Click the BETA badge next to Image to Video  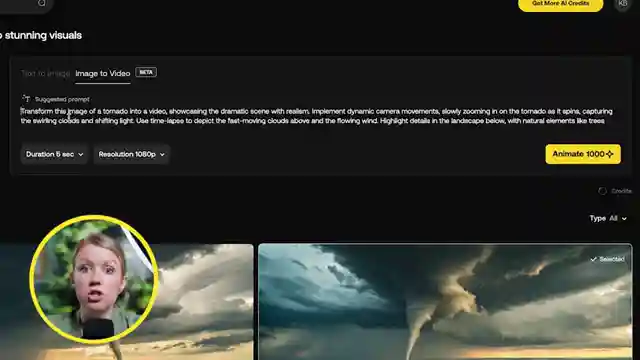pos(146,72)
